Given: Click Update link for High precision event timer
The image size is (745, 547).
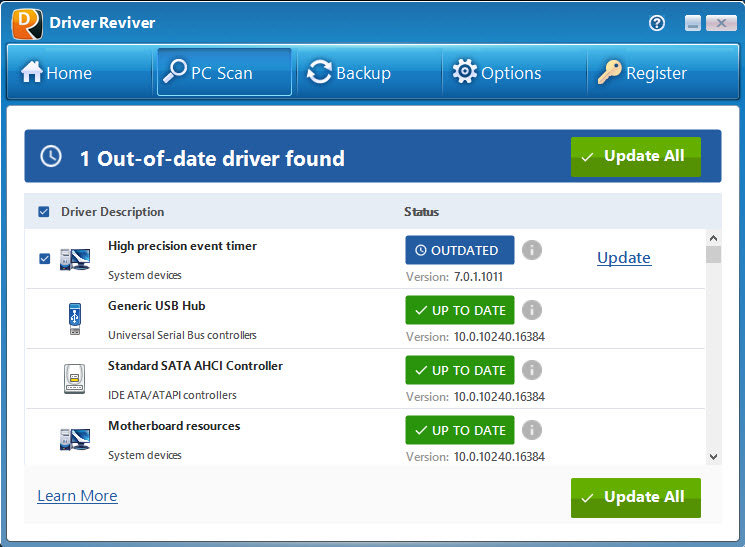Looking at the screenshot, I should (624, 258).
